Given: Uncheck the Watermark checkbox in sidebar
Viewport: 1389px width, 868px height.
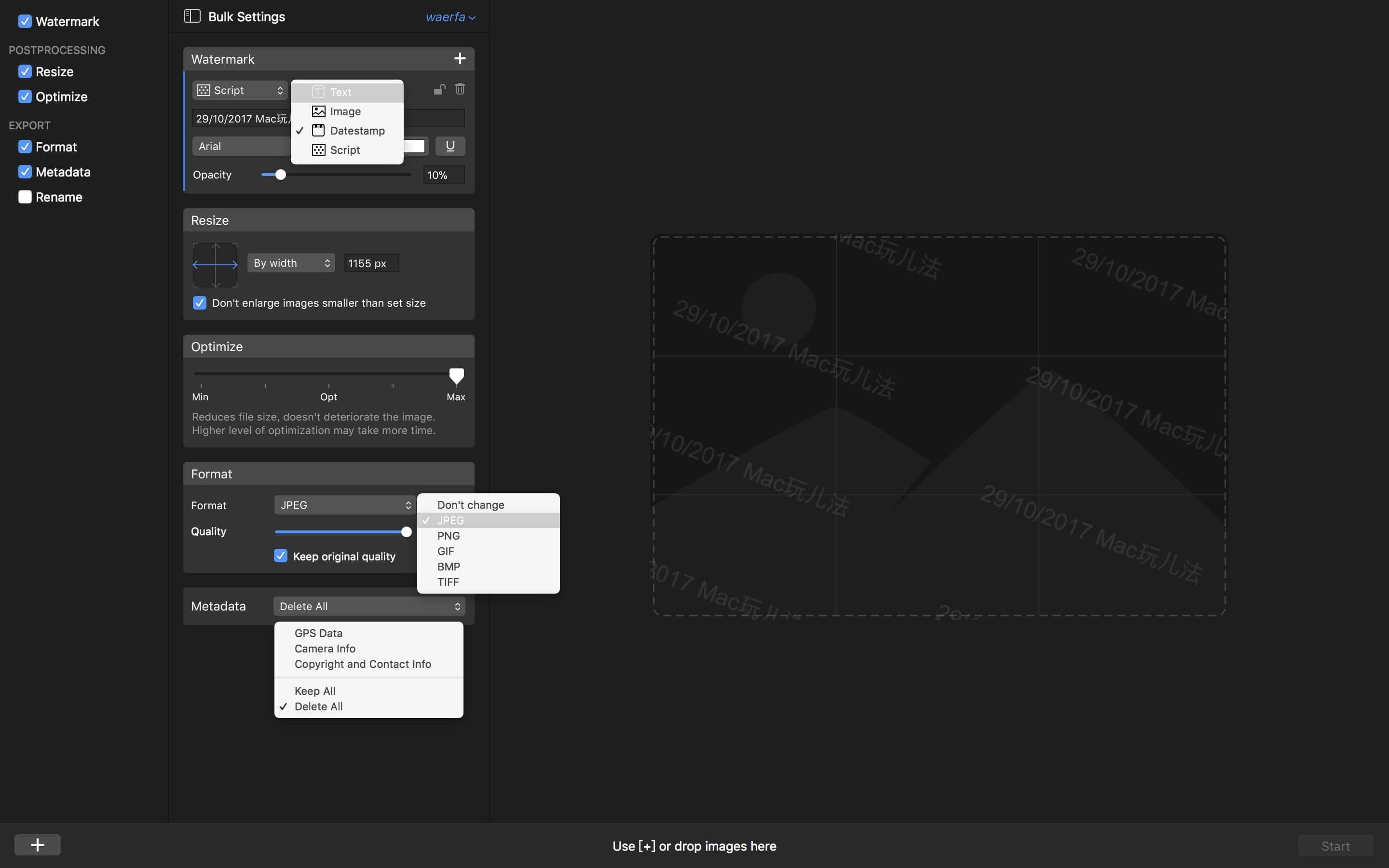Looking at the screenshot, I should (x=25, y=21).
